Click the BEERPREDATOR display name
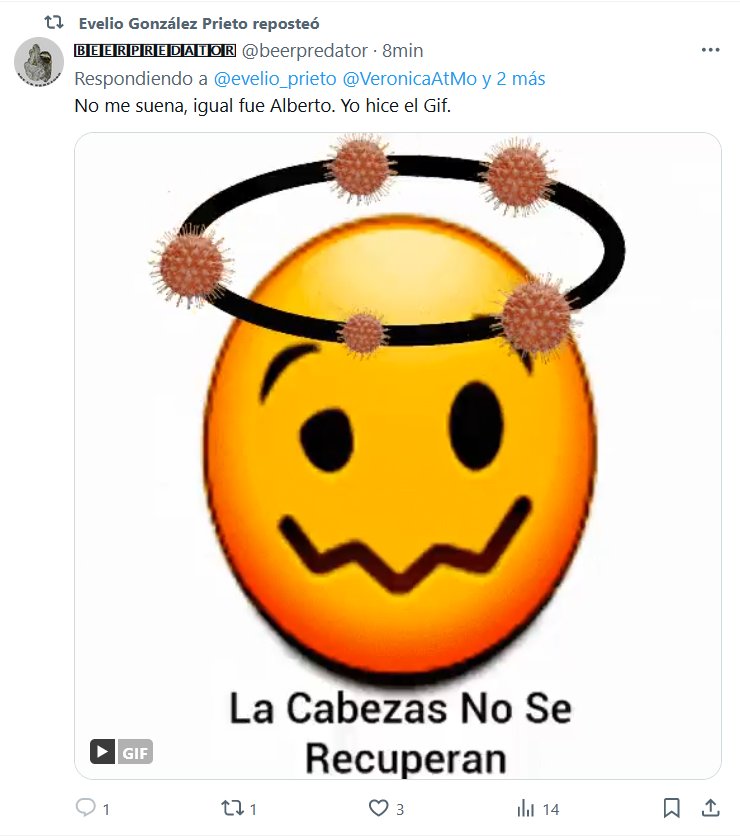The image size is (740, 840). [155, 50]
